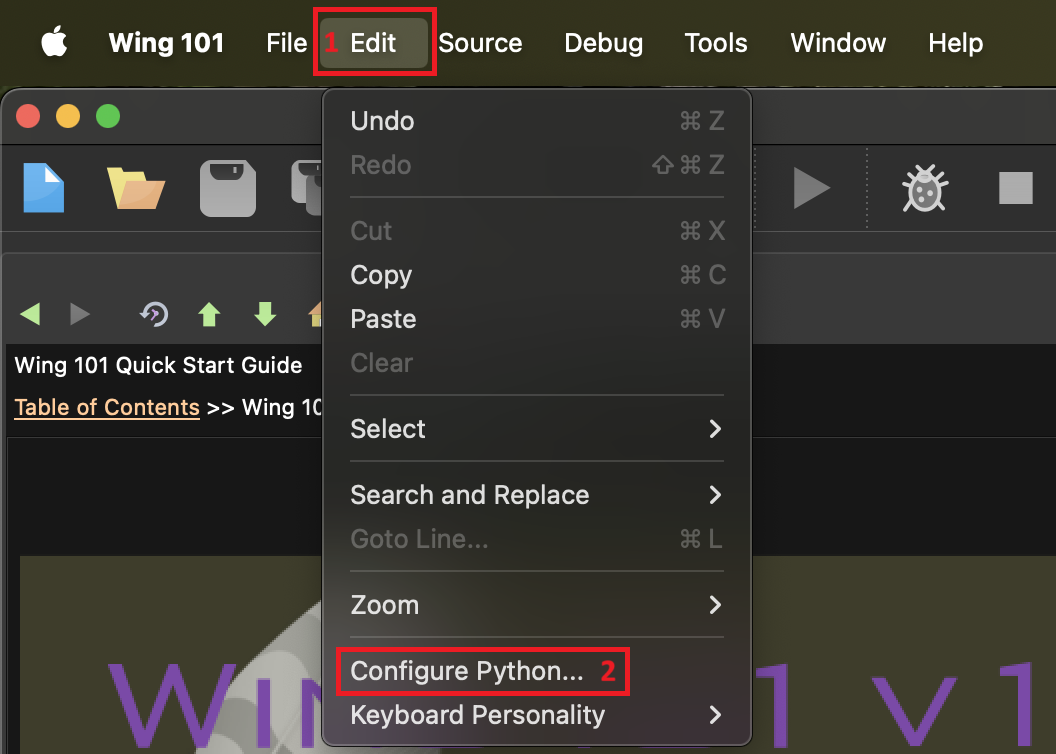Viewport: 1056px width, 754px height.
Task: Click the Save floppy disk icon
Action: [x=228, y=188]
